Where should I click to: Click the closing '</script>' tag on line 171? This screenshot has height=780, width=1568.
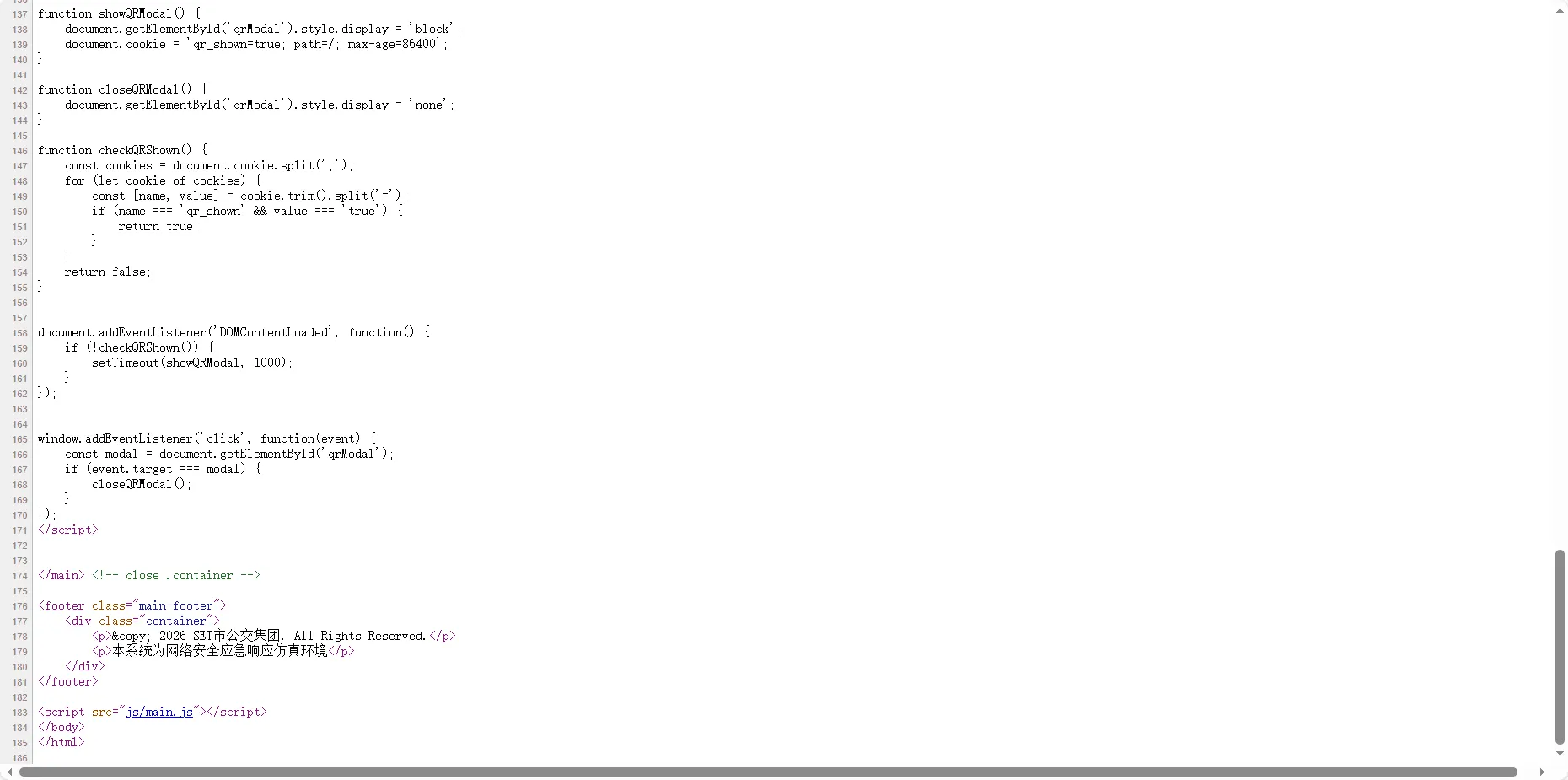[x=68, y=530]
